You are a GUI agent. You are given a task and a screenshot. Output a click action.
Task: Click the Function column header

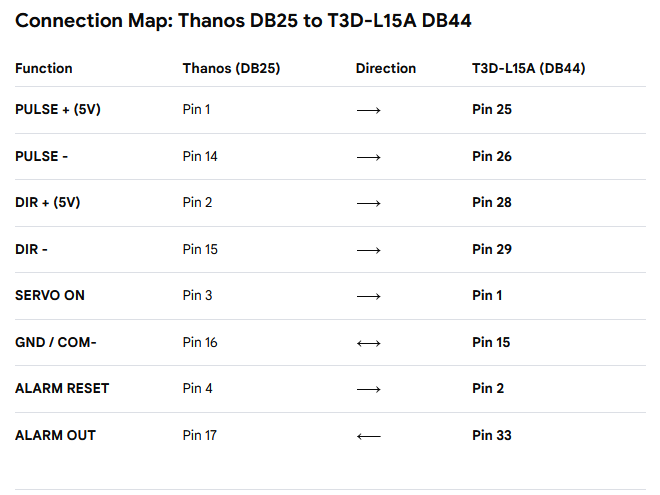click(x=44, y=69)
